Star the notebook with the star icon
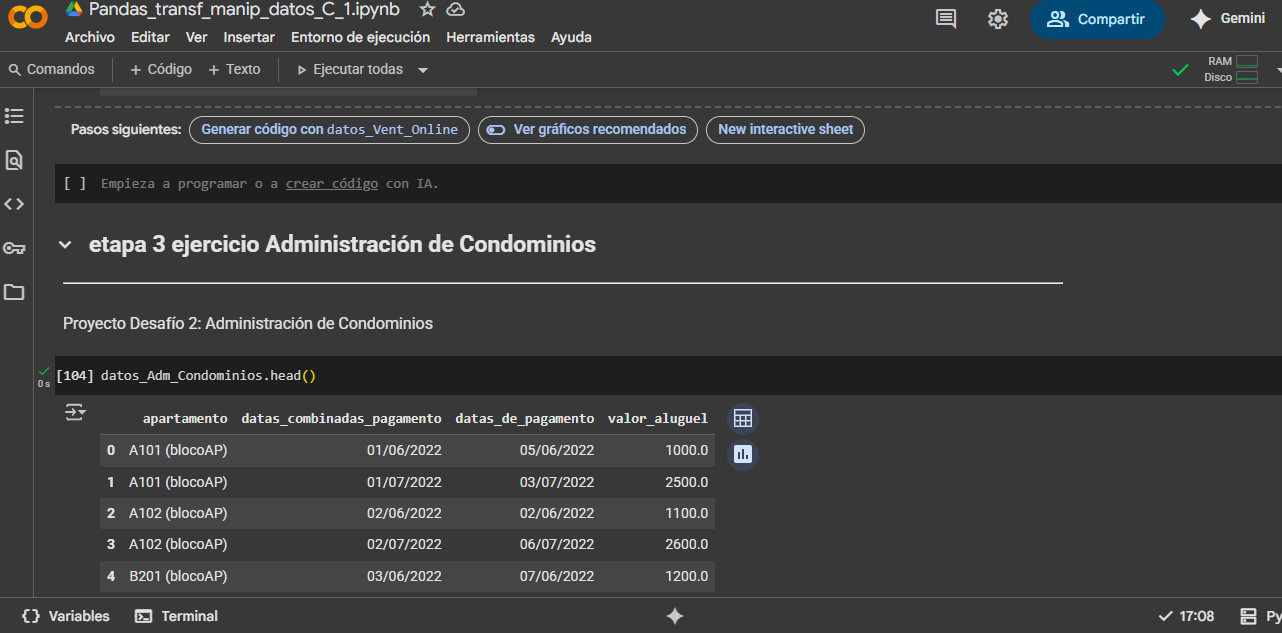The height and width of the screenshot is (633, 1282). coord(427,9)
